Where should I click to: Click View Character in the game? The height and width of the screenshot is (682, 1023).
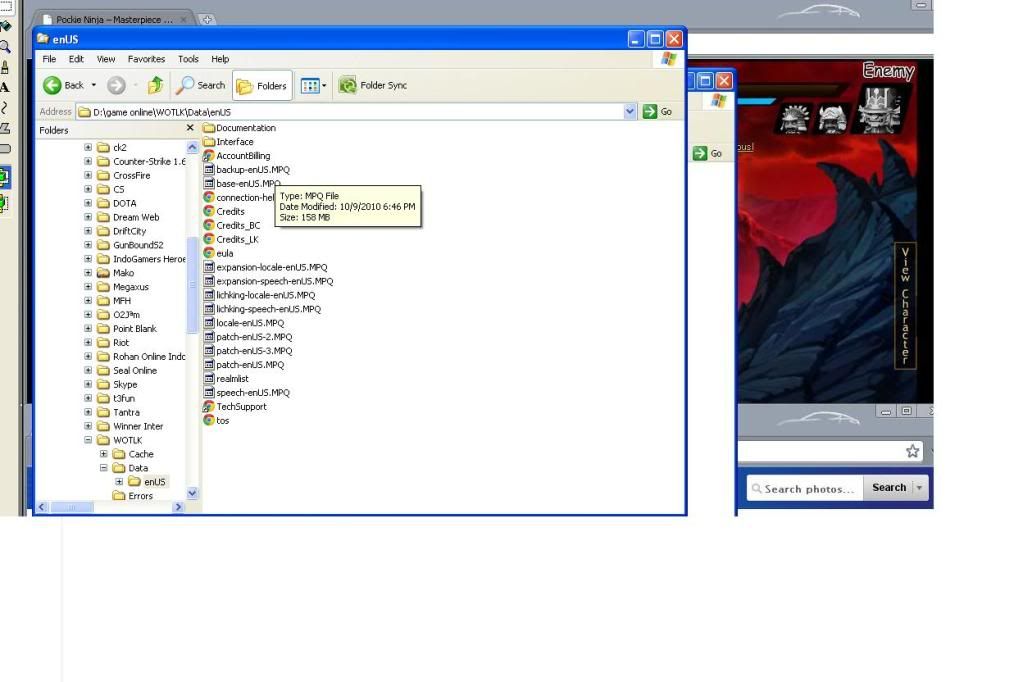(x=905, y=306)
